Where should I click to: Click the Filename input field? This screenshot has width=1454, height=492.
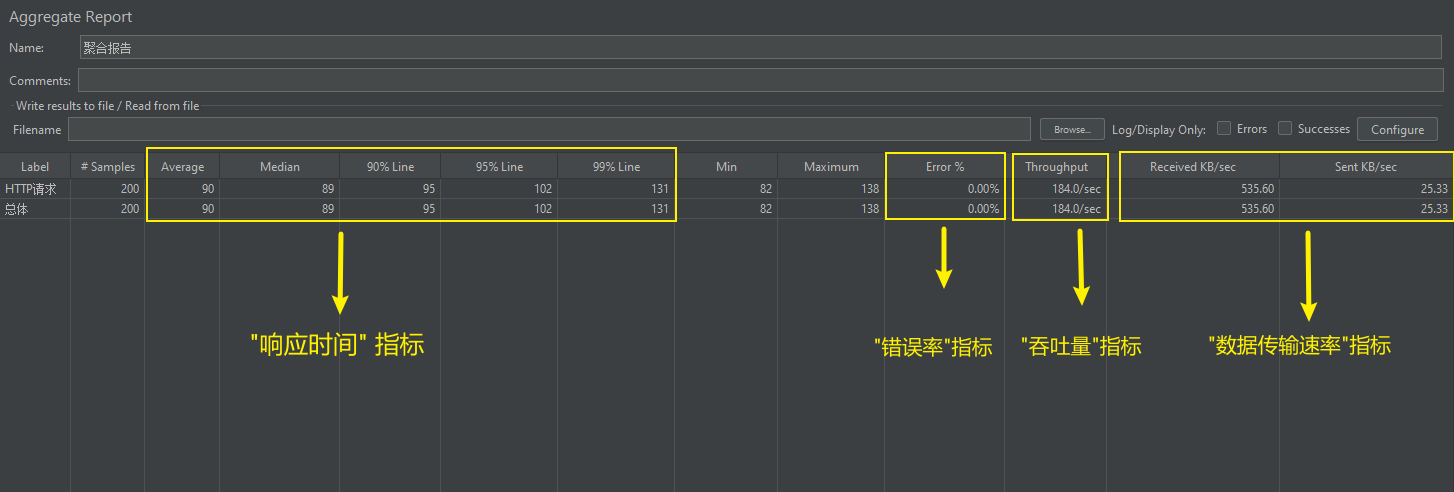coord(548,129)
